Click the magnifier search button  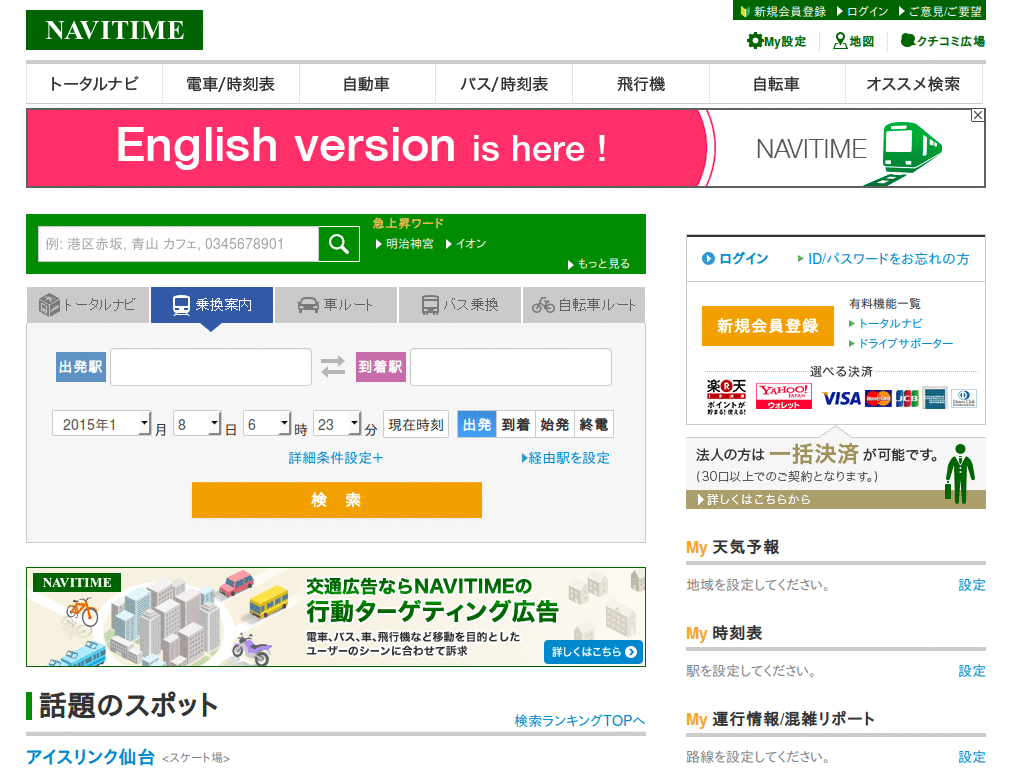(x=339, y=244)
